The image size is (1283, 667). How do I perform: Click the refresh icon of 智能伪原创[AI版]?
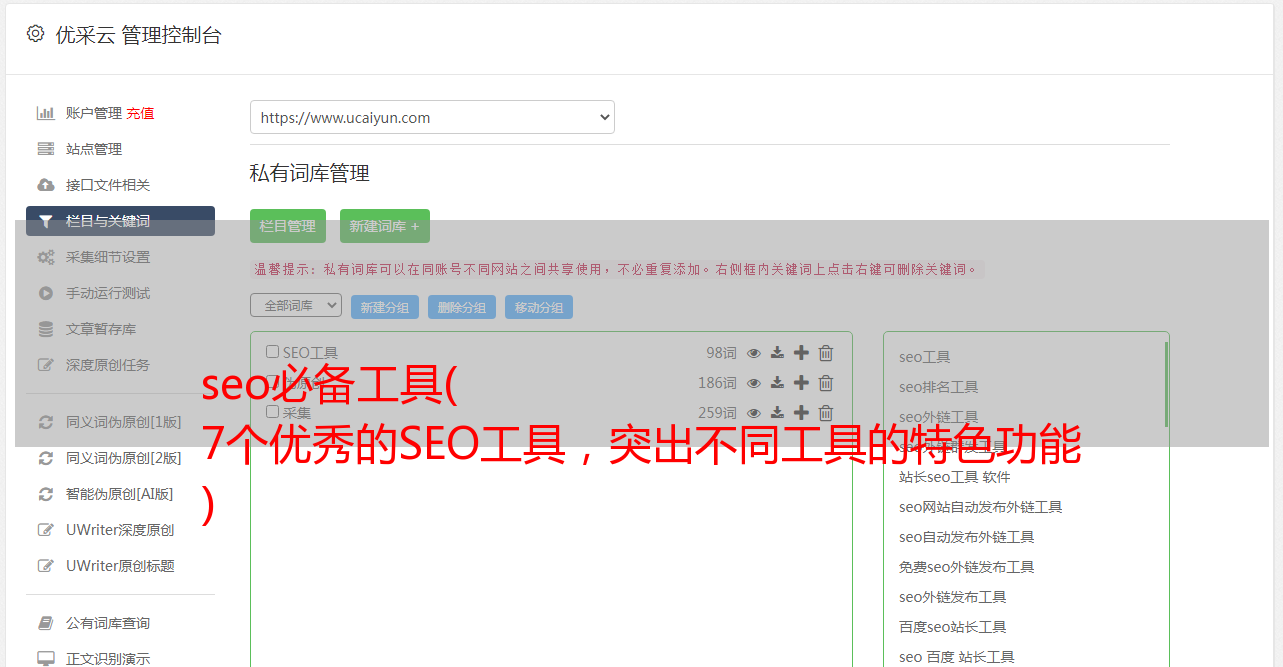pyautogui.click(x=46, y=494)
